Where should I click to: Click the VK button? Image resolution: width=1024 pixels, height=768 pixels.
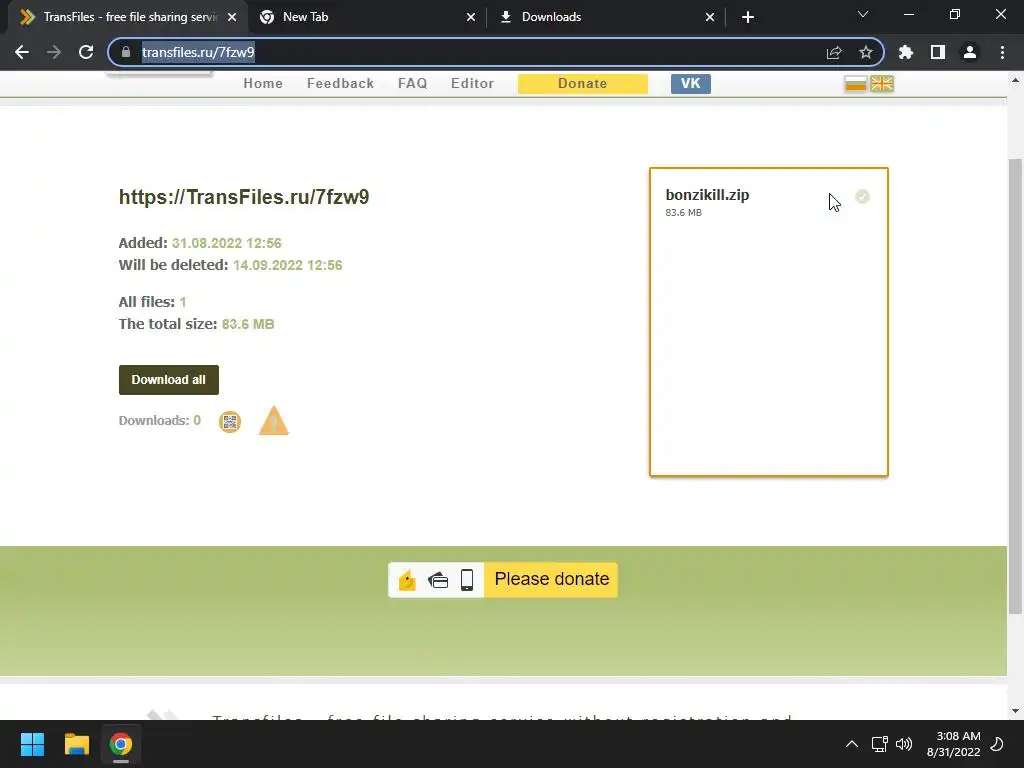(690, 84)
